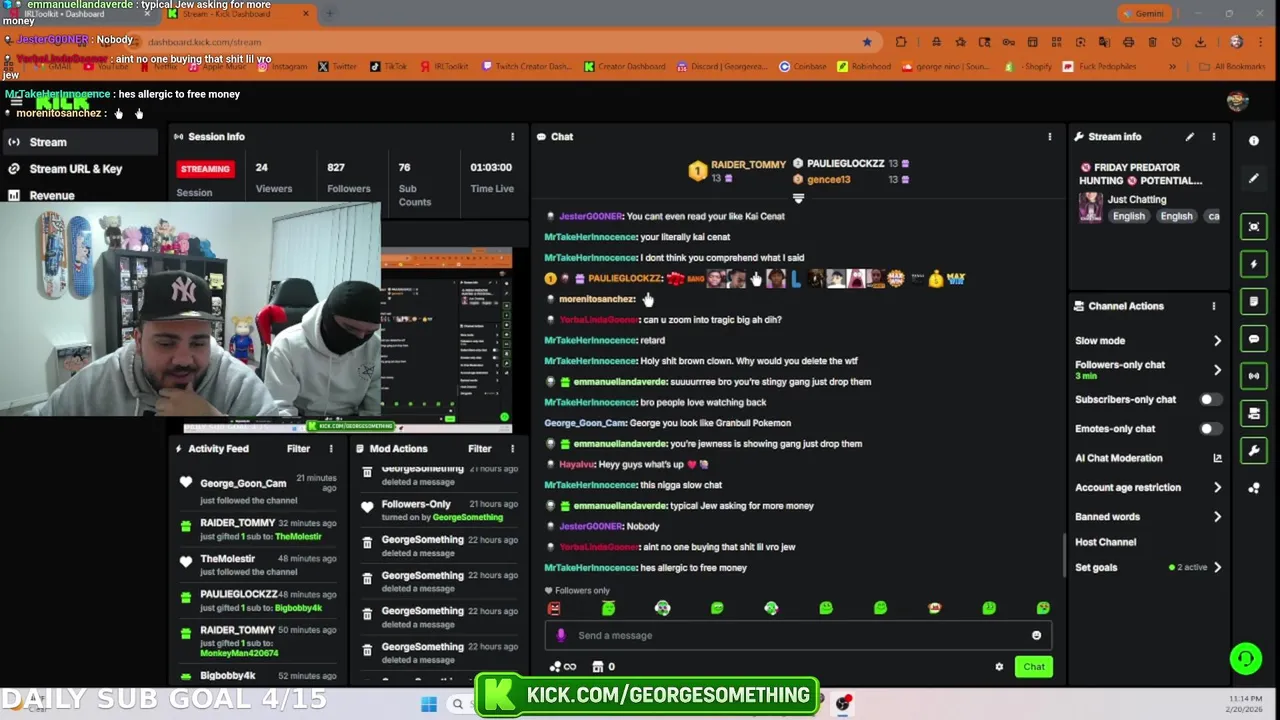Open the Session Info options menu
This screenshot has width=1280, height=720.
pos(512,137)
